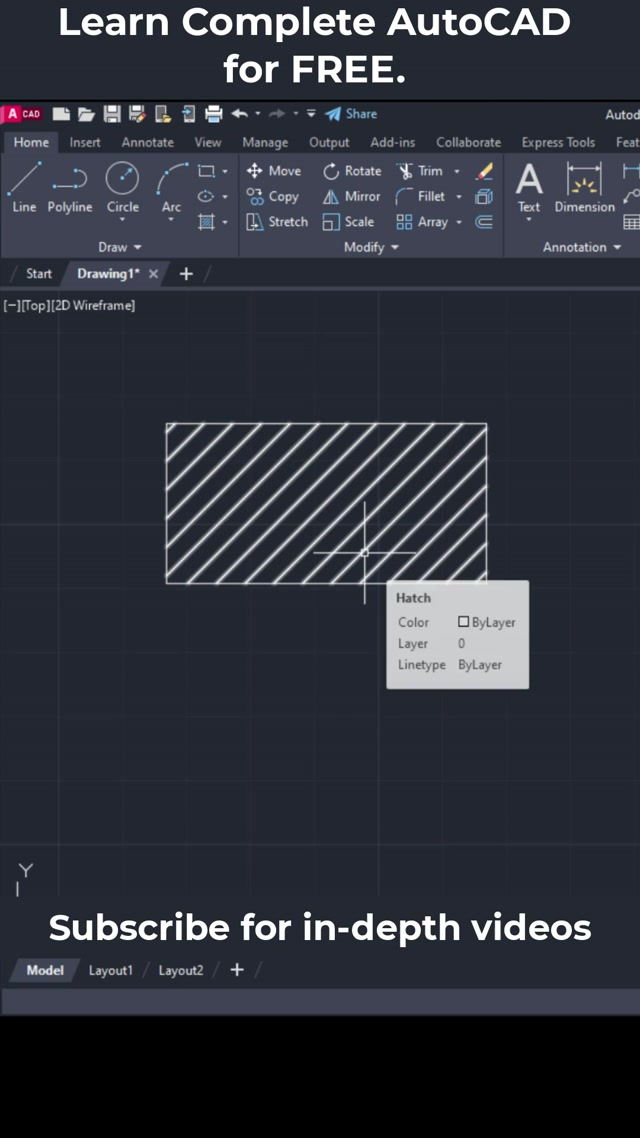Close the Drawing1 file tab

pyautogui.click(x=153, y=274)
